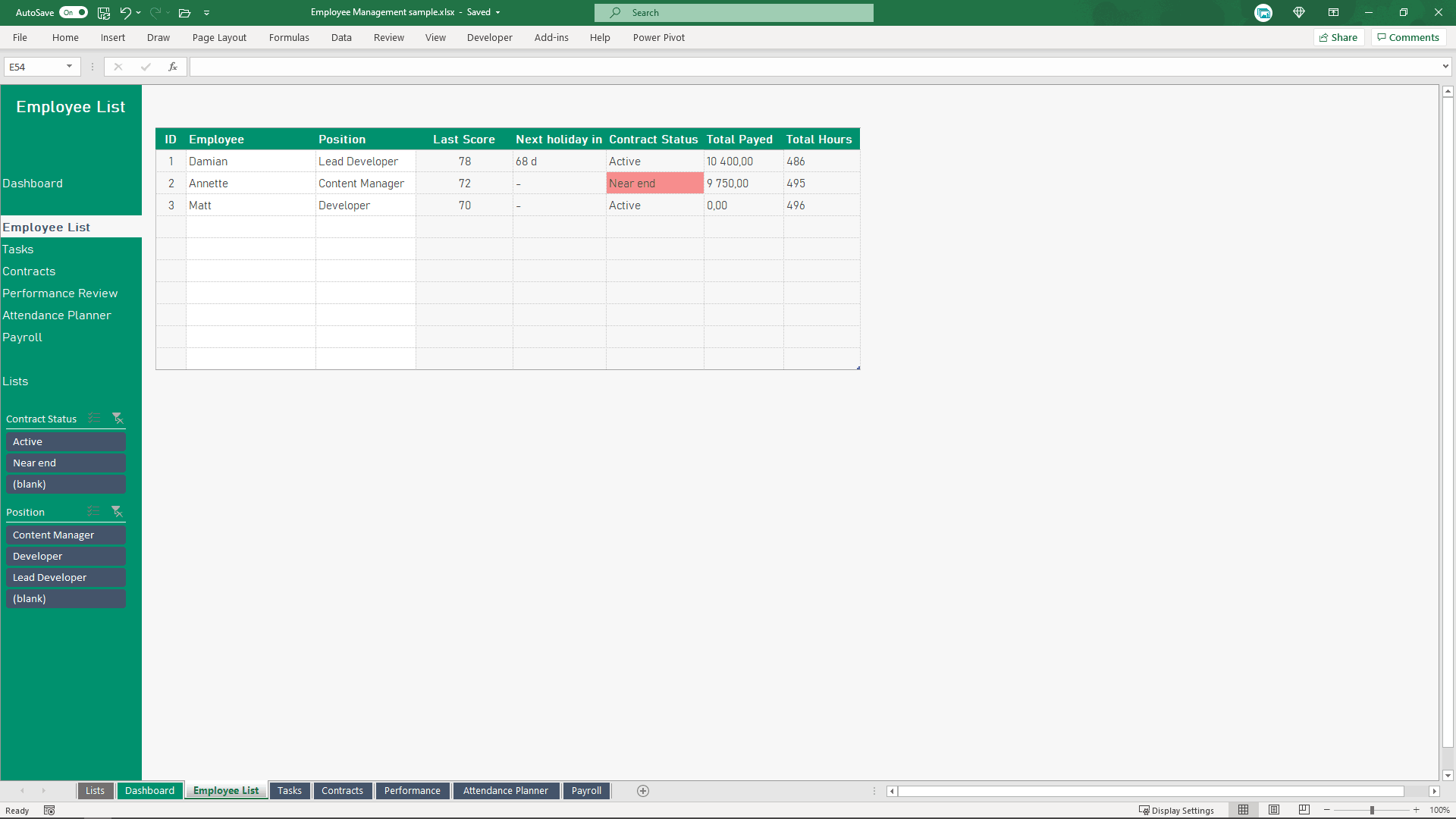Select Near end in Contract Status slicer
This screenshot has width=1456, height=819.
[x=66, y=463]
